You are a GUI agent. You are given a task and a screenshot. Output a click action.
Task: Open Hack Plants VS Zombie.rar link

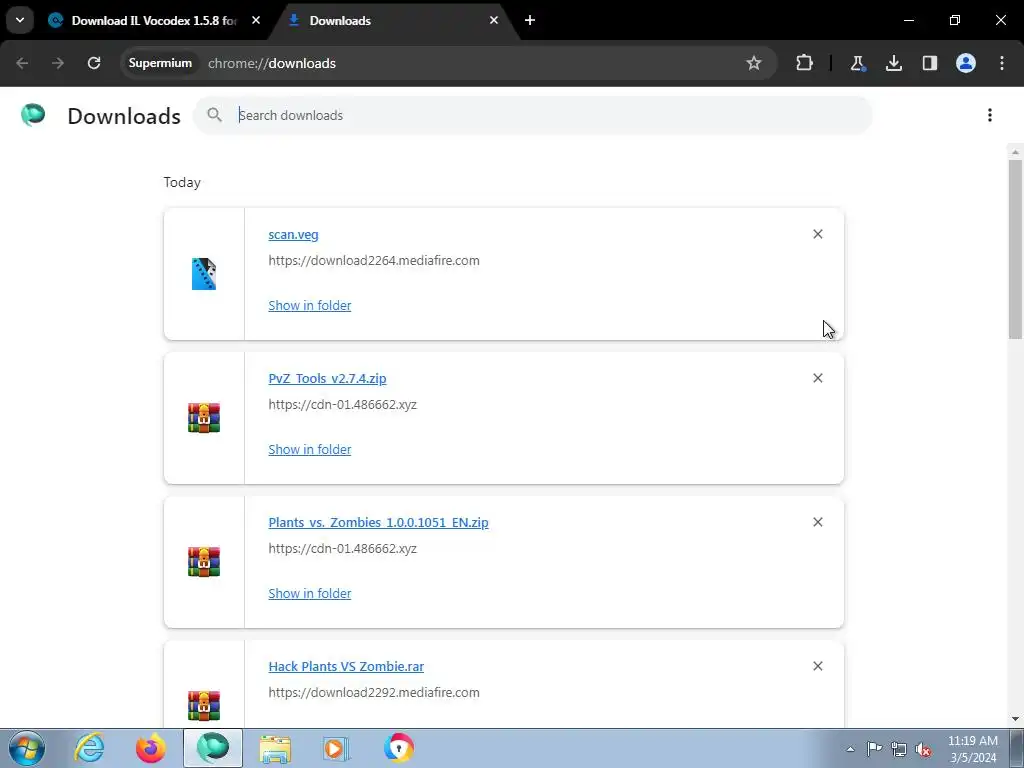[x=346, y=667]
